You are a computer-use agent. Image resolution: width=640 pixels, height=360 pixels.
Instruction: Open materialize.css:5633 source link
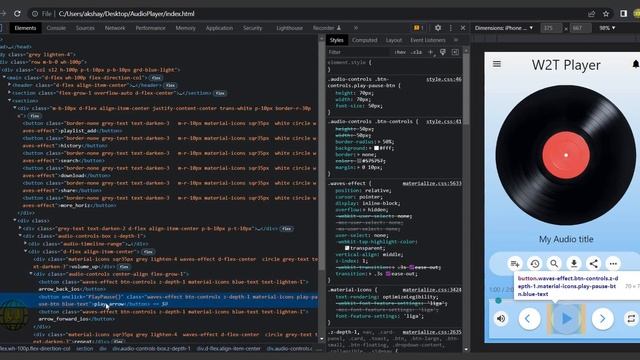tap(432, 184)
